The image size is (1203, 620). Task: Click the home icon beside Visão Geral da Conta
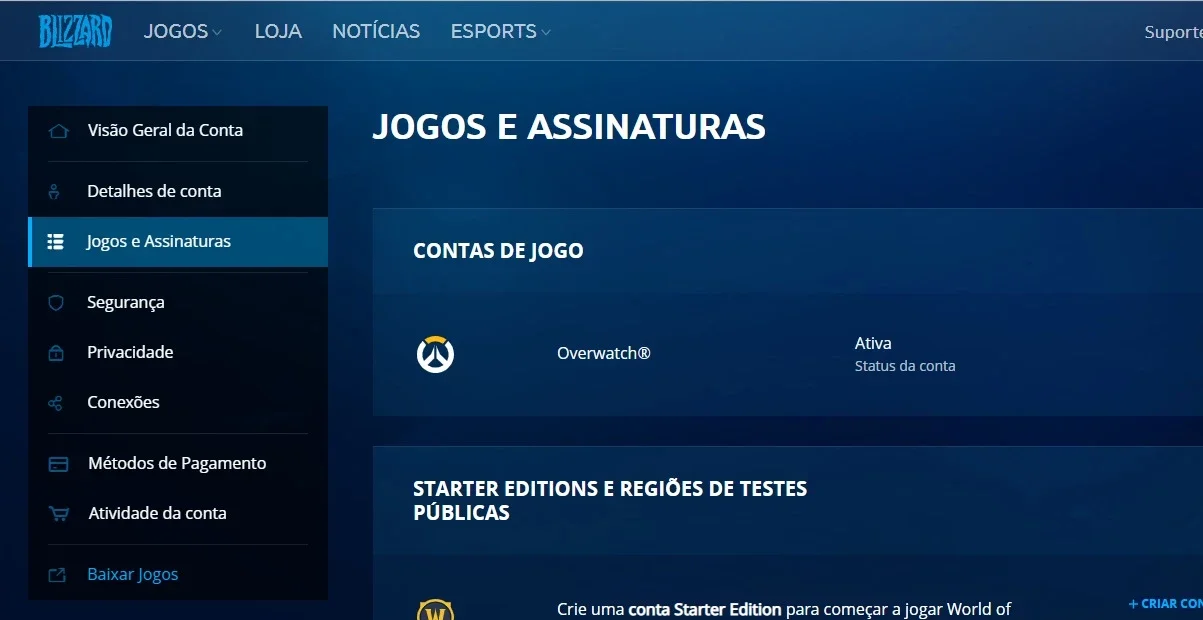(x=58, y=131)
